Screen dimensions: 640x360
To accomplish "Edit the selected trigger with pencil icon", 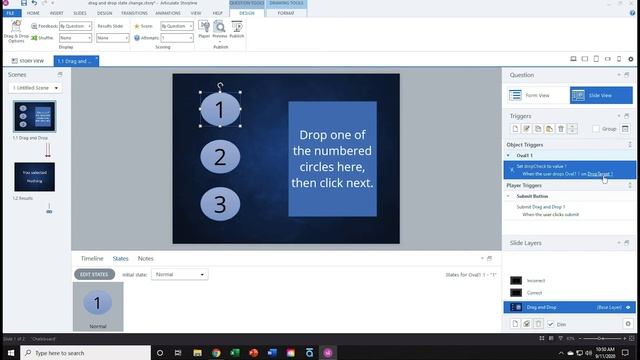I will click(527, 129).
